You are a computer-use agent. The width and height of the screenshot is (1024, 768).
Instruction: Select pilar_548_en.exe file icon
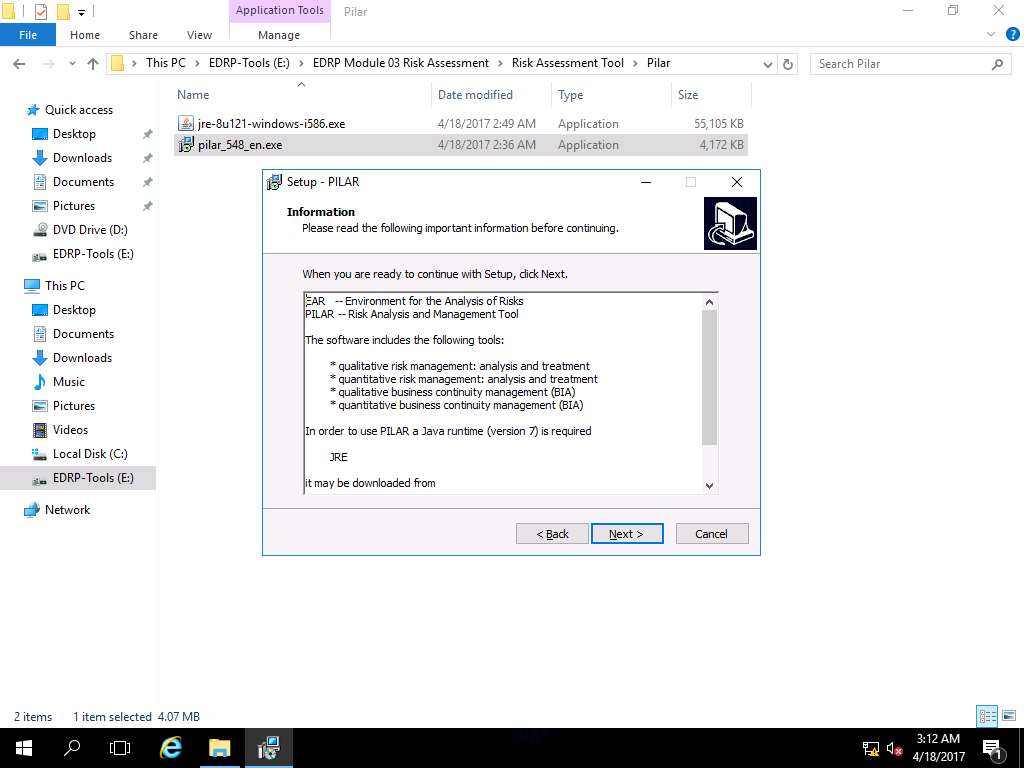(x=186, y=144)
